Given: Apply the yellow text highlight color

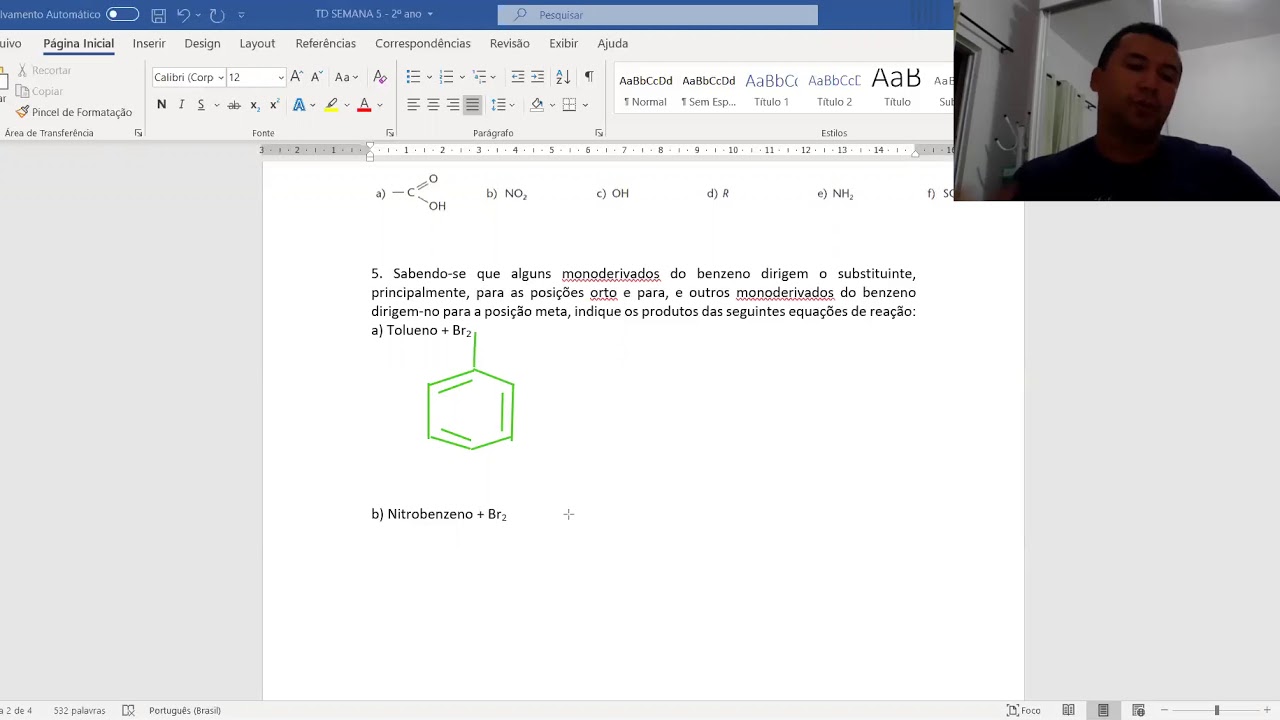Looking at the screenshot, I should pos(331,105).
